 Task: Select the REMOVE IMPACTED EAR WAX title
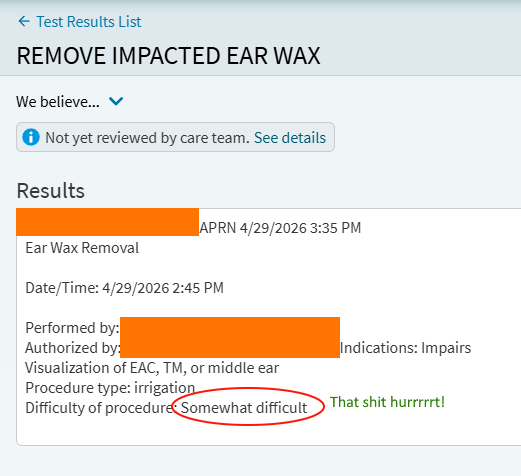[168, 55]
